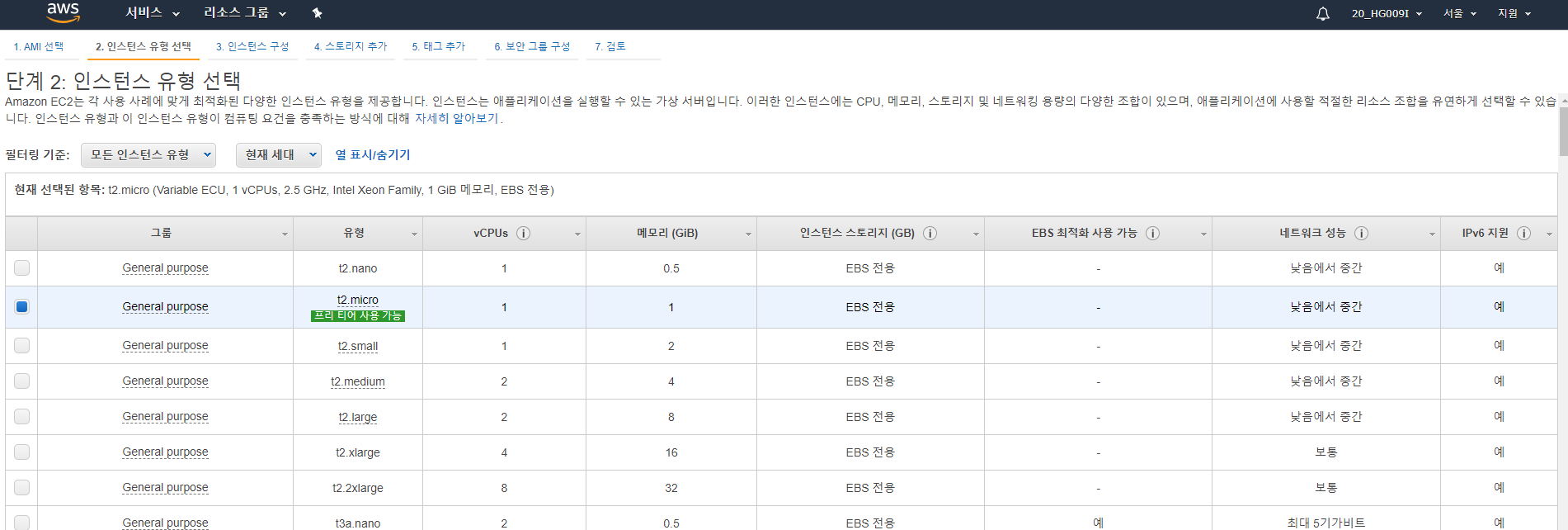The height and width of the screenshot is (530, 1568).
Task: Go to step 4. 스토리지 추가 tab
Action: point(351,47)
